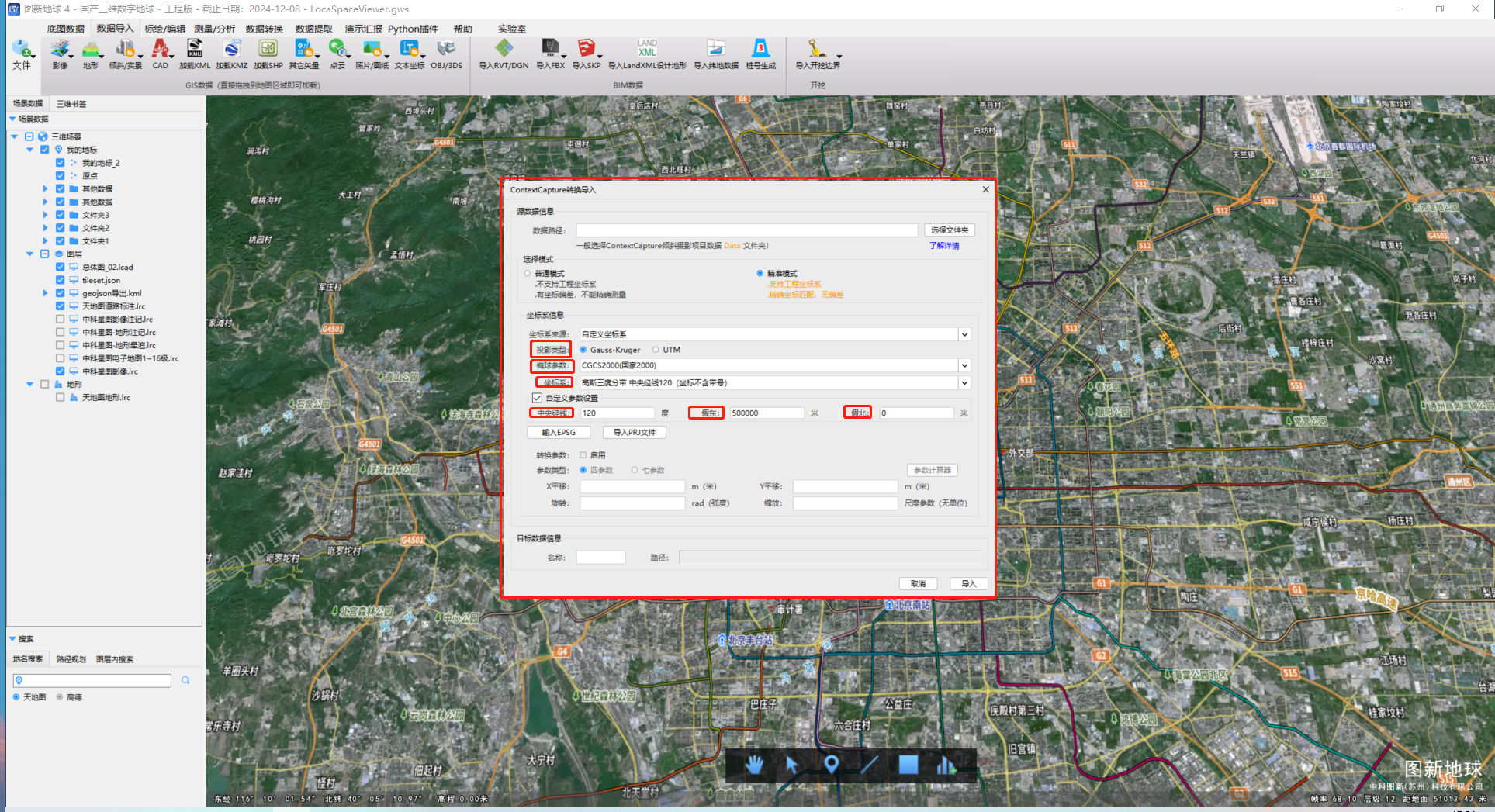Switch to the 三维书签 panel tab
Screen dimensions: 1495x812
pos(71,103)
